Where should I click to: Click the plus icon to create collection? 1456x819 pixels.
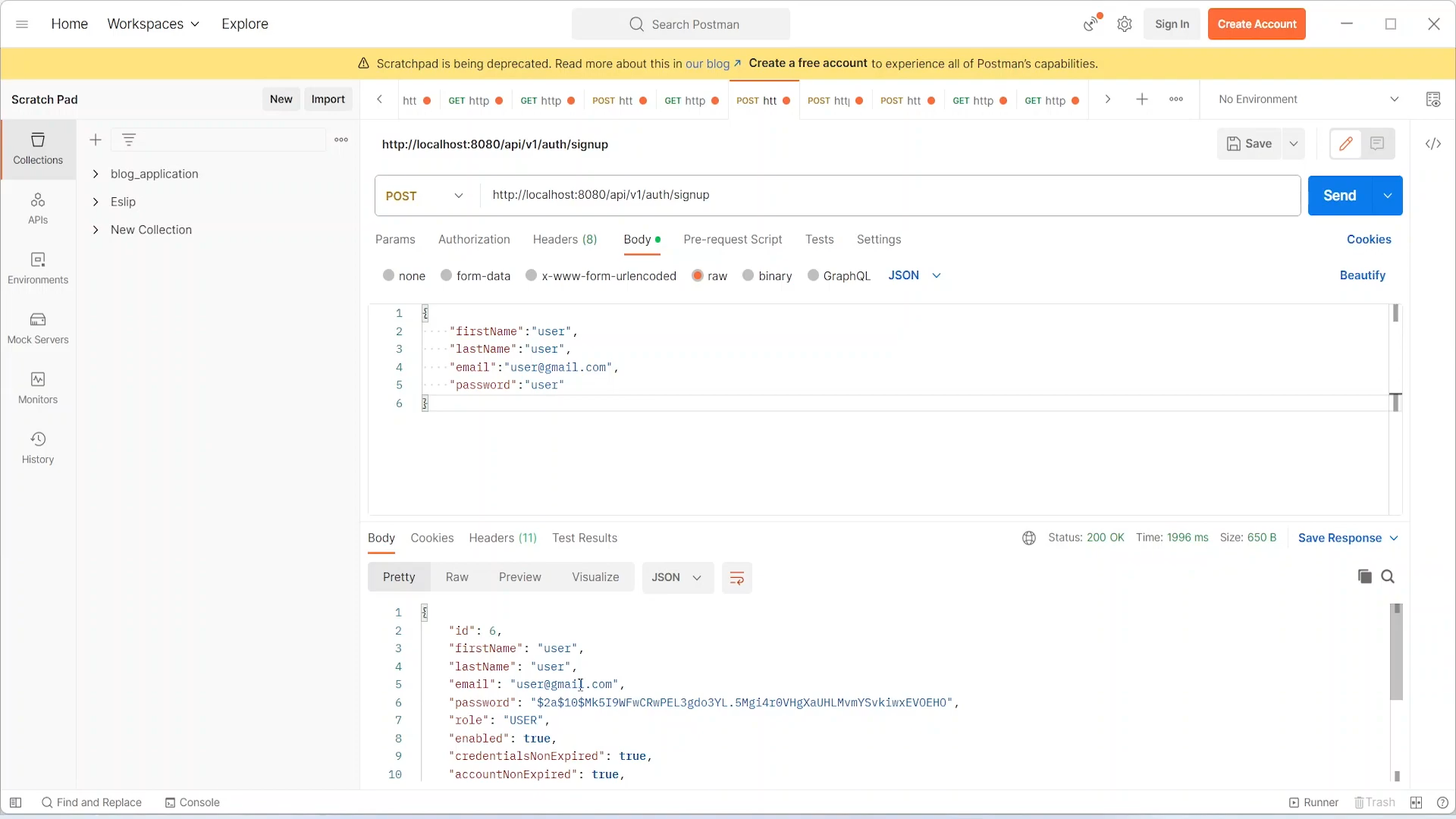coord(96,140)
